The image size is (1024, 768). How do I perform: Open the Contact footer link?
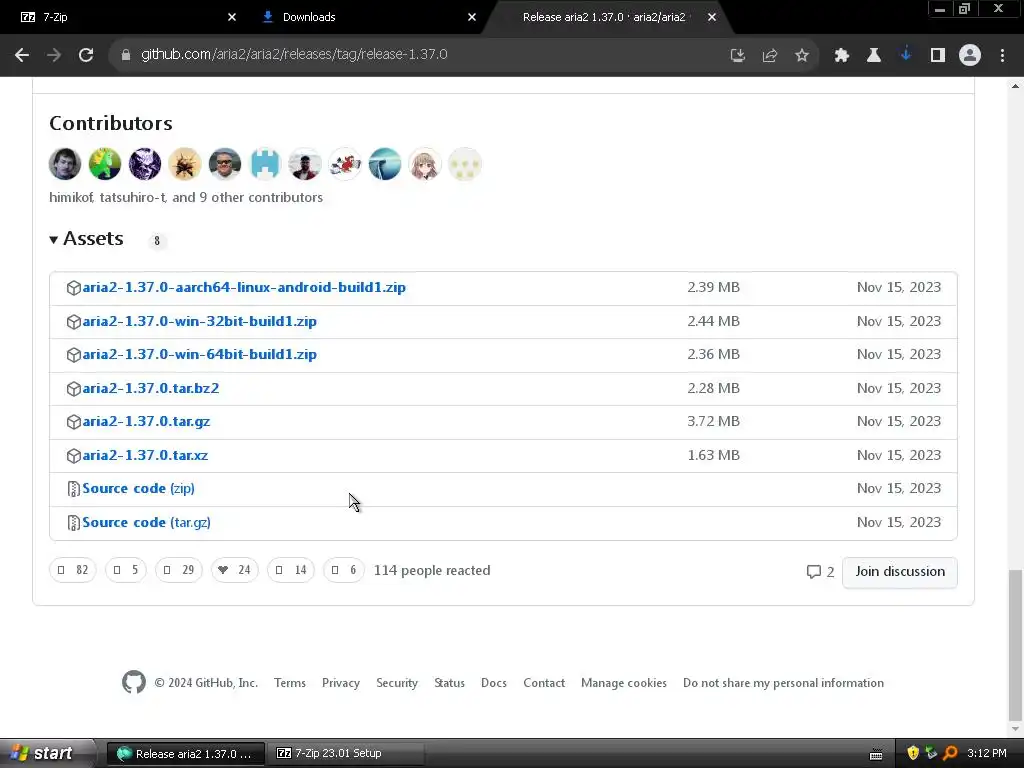[544, 683]
